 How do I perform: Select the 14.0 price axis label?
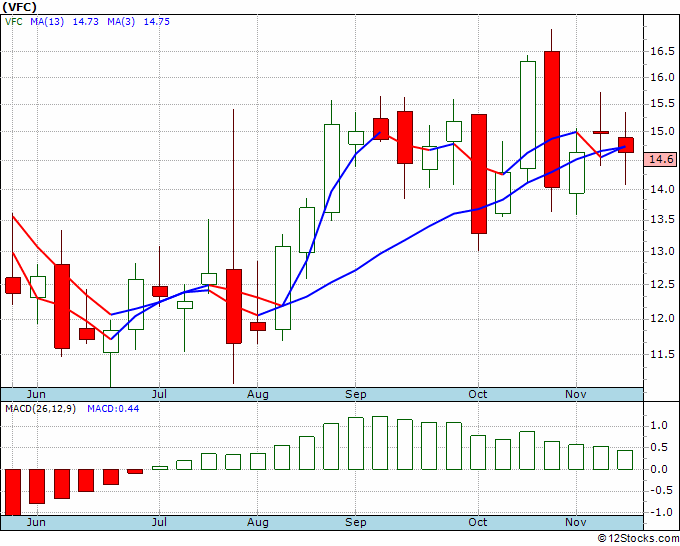click(x=662, y=189)
